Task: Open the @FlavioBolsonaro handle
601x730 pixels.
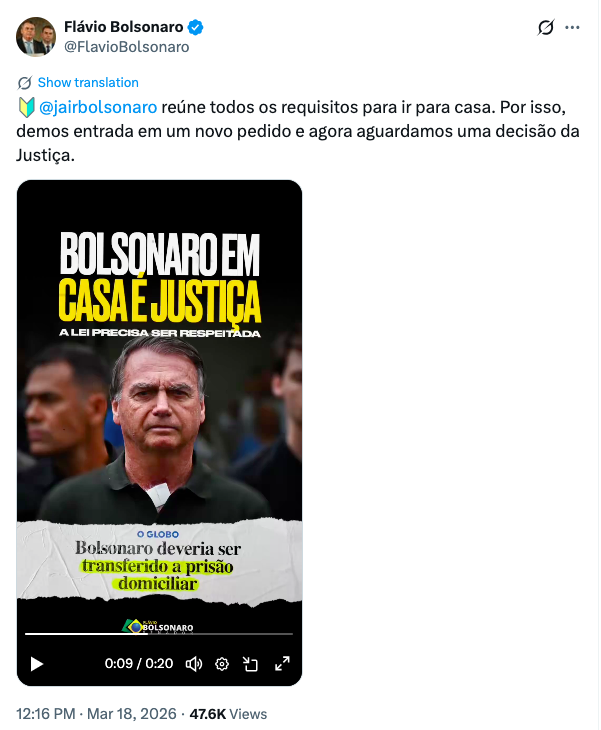Action: coord(127,47)
